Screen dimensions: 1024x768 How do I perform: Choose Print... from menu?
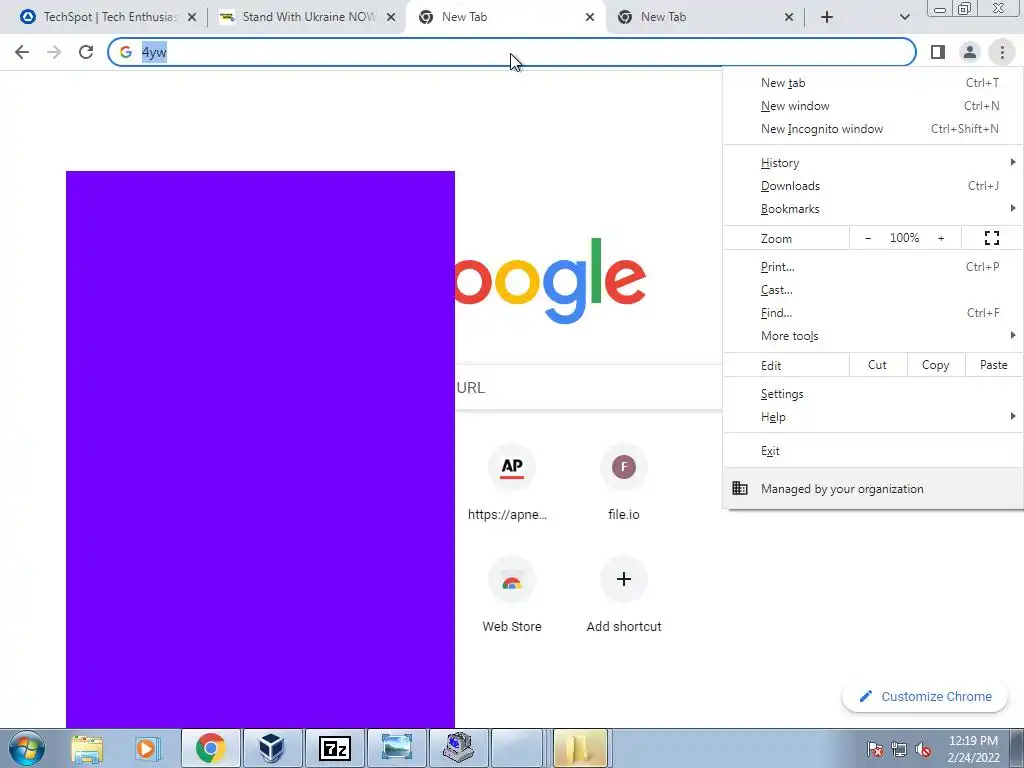[873, 267]
